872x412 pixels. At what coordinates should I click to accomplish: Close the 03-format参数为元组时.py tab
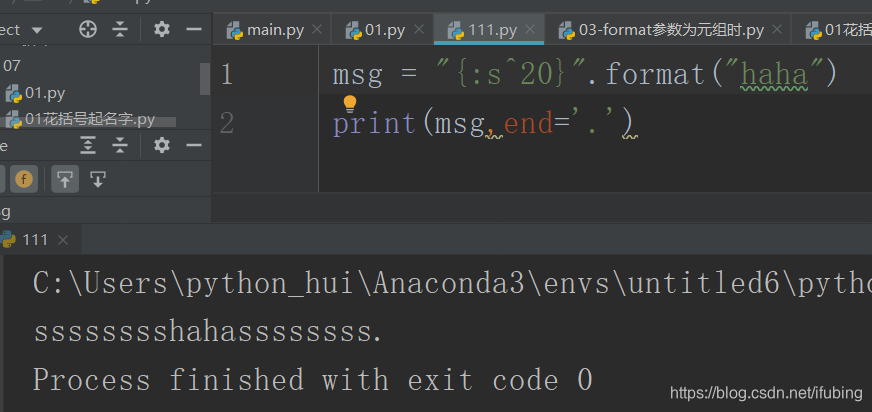click(777, 29)
